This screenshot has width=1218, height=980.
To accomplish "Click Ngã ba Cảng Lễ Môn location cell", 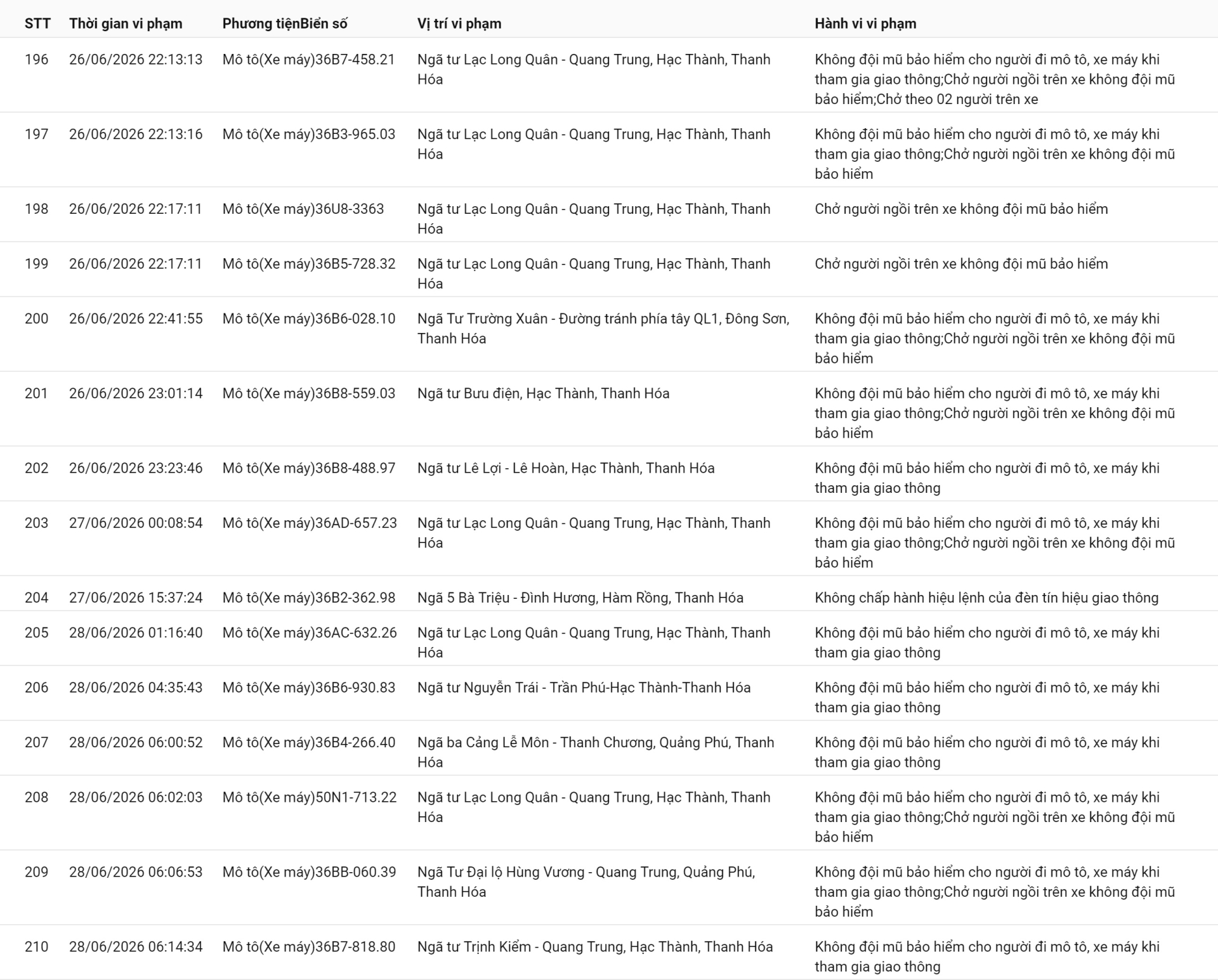I will click(596, 752).
